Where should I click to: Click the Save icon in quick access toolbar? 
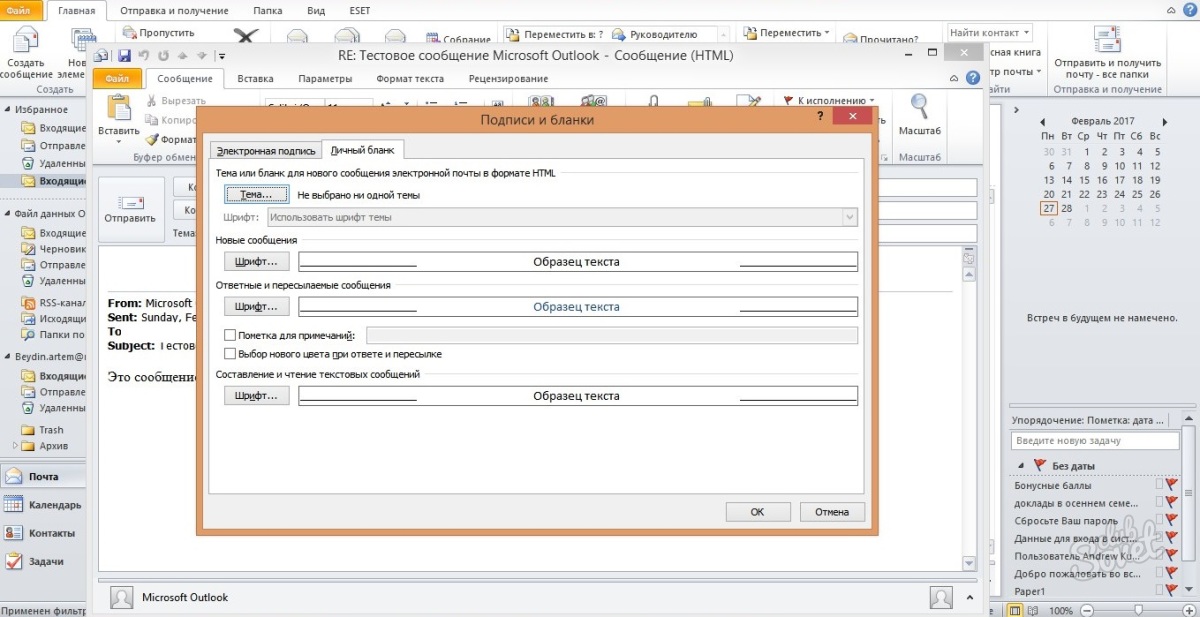125,56
